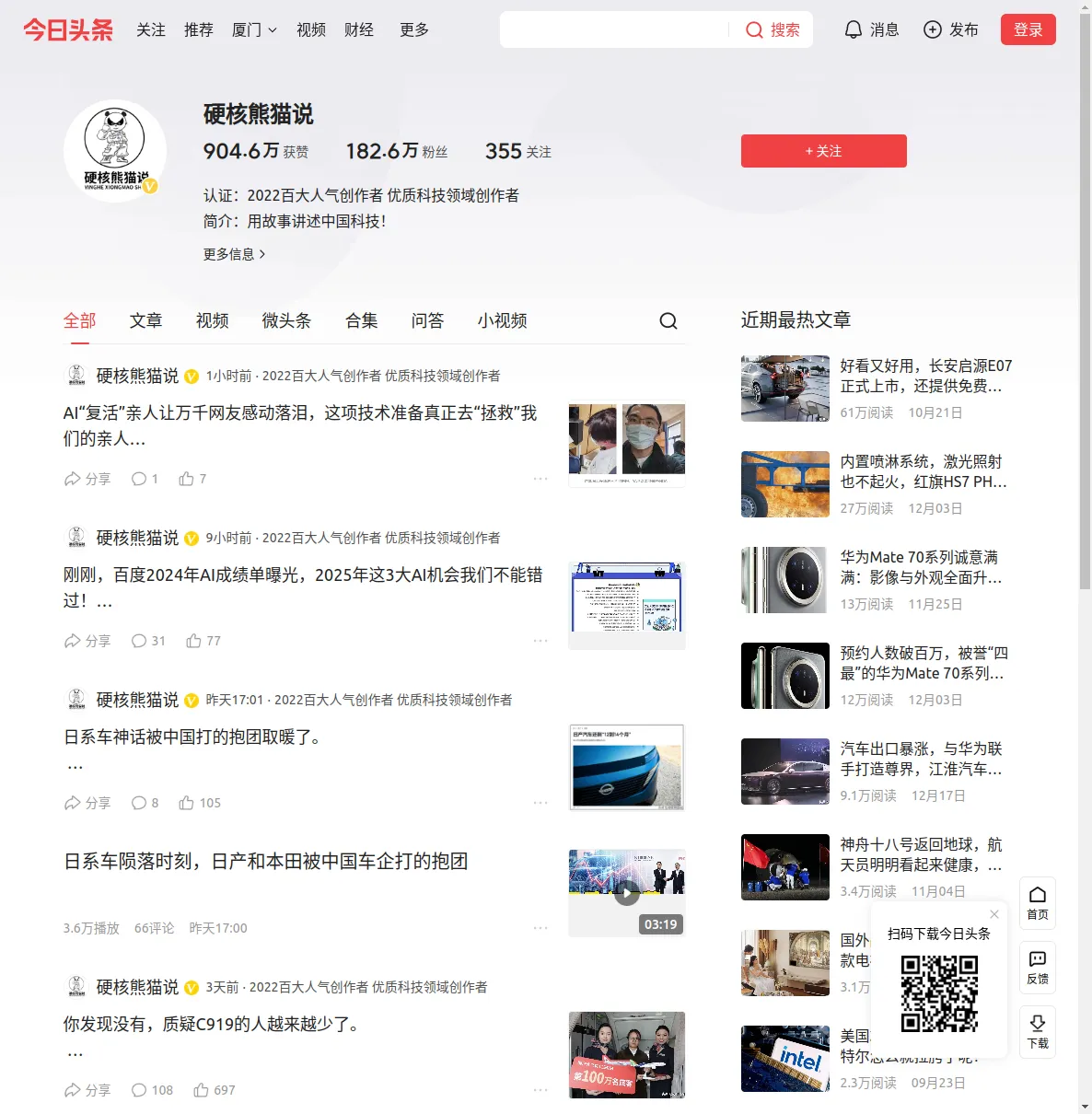Share the 日系车神话 post

87,803
